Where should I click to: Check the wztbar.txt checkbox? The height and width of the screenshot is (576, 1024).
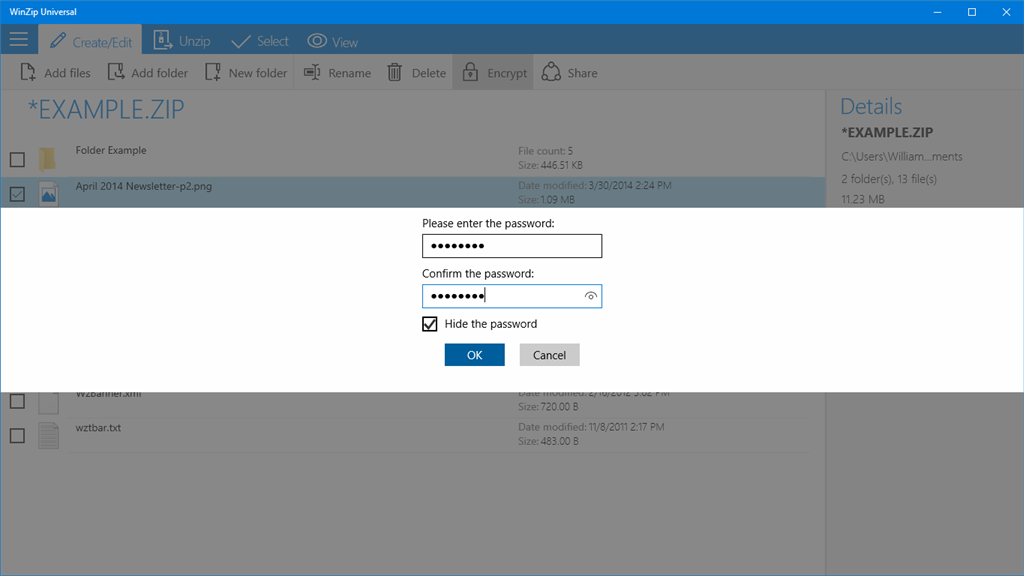tap(18, 436)
